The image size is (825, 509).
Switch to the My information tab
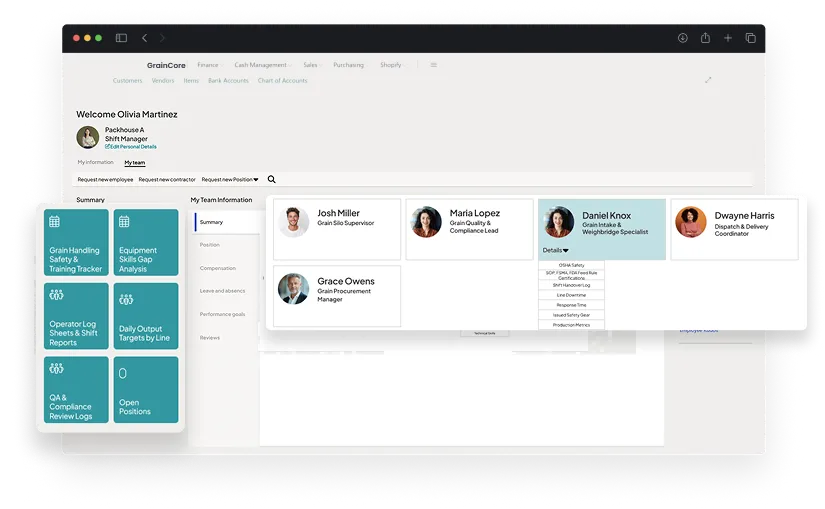[x=96, y=162]
